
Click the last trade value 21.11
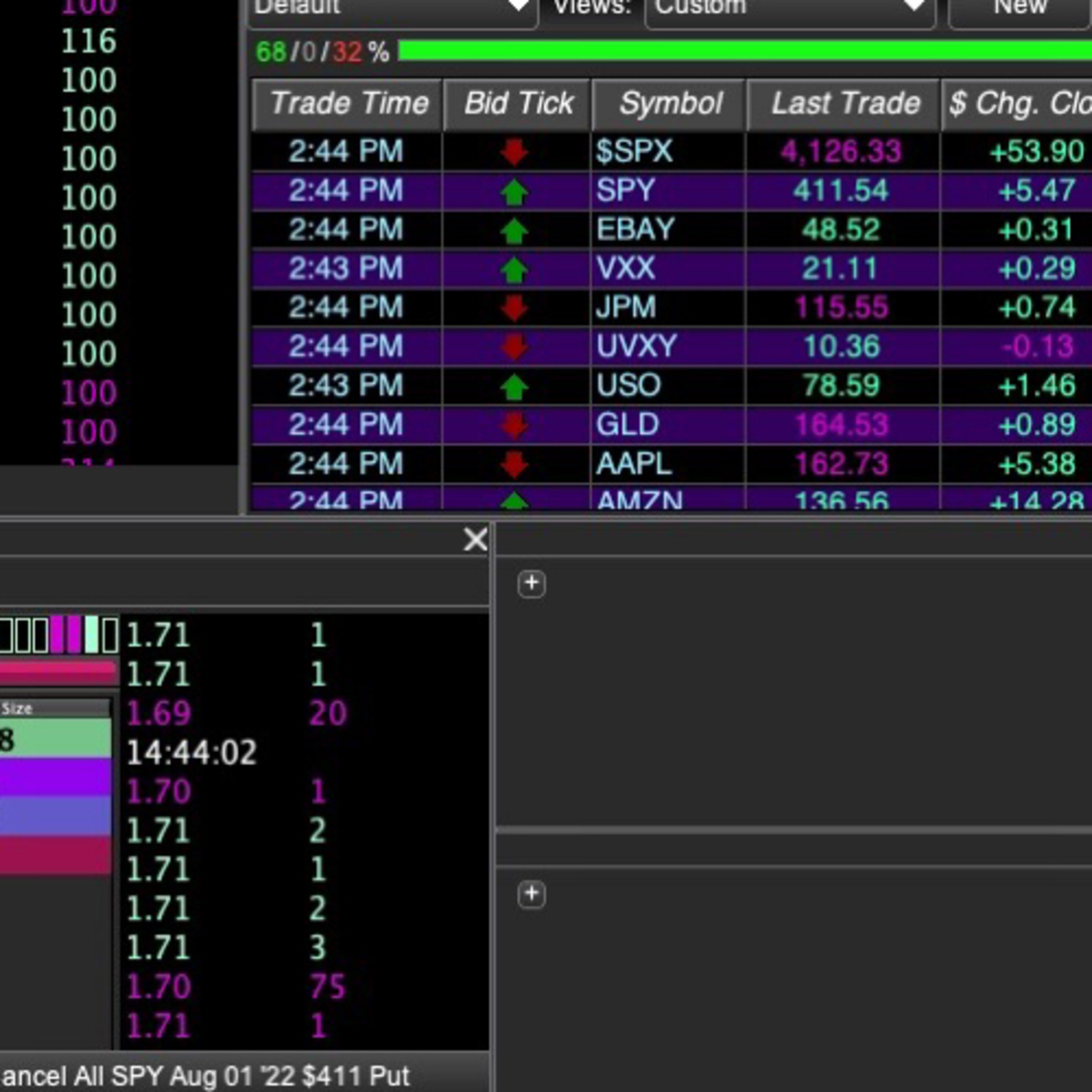point(839,269)
